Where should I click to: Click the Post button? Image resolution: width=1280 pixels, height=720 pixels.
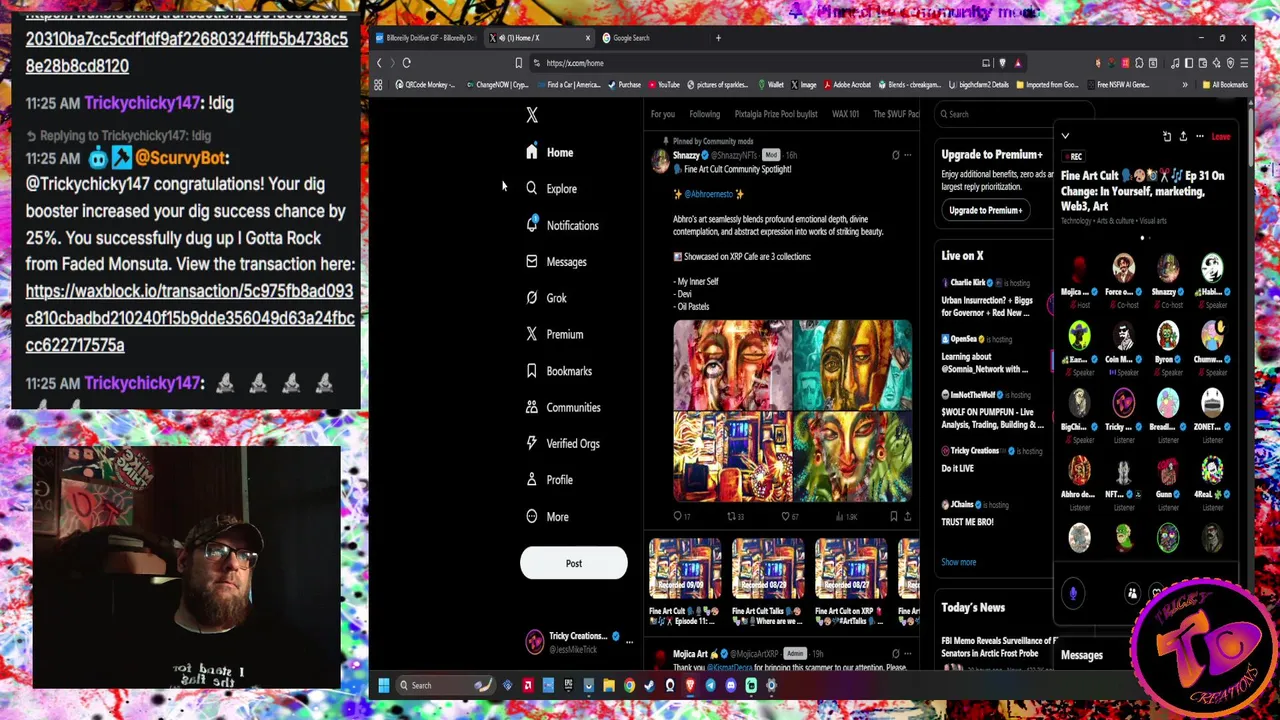pyautogui.click(x=574, y=563)
